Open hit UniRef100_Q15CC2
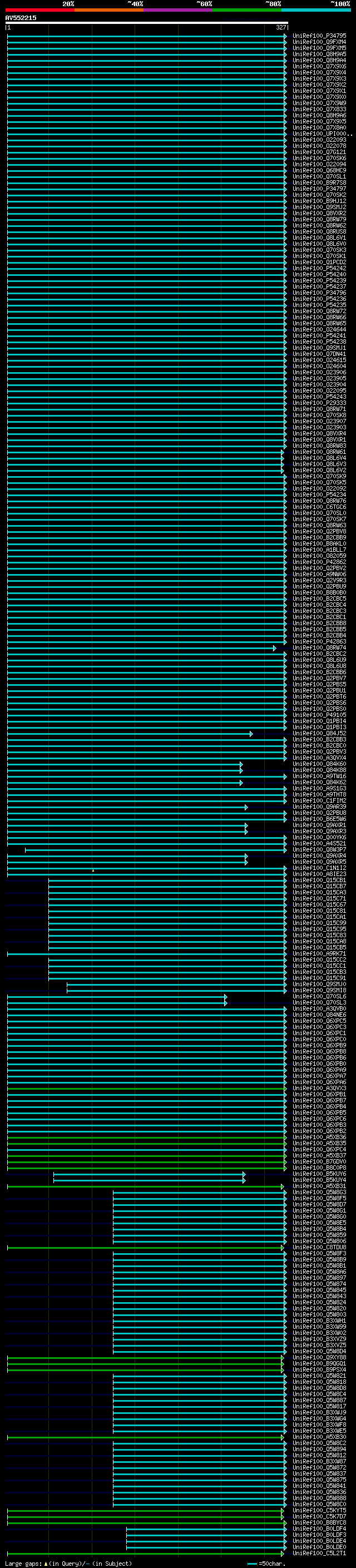356x1568 pixels. (319, 960)
